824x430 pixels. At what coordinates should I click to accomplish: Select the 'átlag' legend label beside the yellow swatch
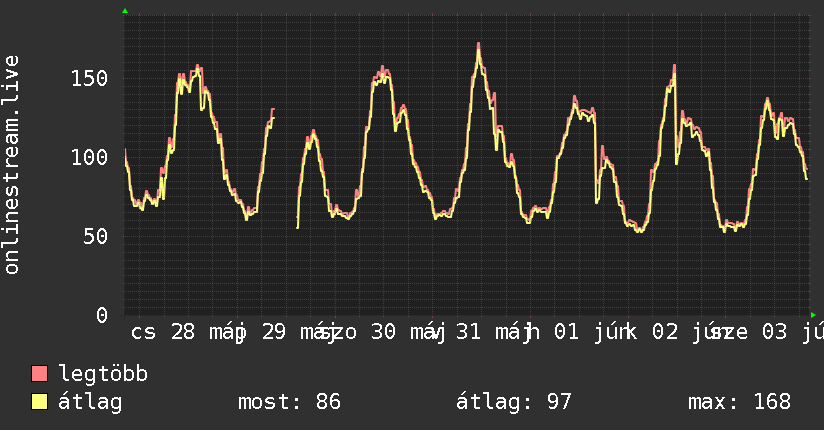pos(90,402)
